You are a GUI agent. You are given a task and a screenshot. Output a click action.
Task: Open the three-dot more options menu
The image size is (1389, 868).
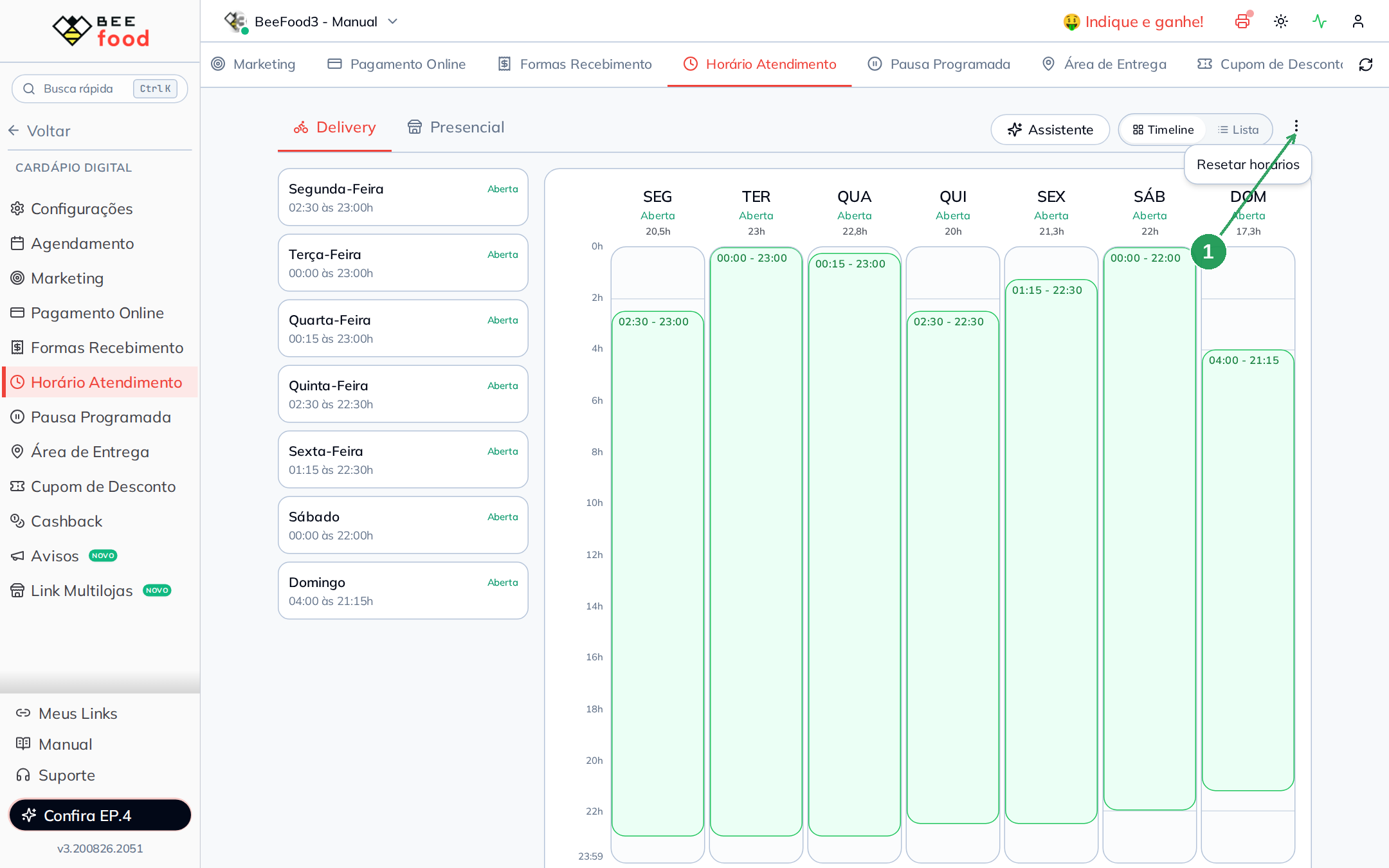coord(1296,126)
